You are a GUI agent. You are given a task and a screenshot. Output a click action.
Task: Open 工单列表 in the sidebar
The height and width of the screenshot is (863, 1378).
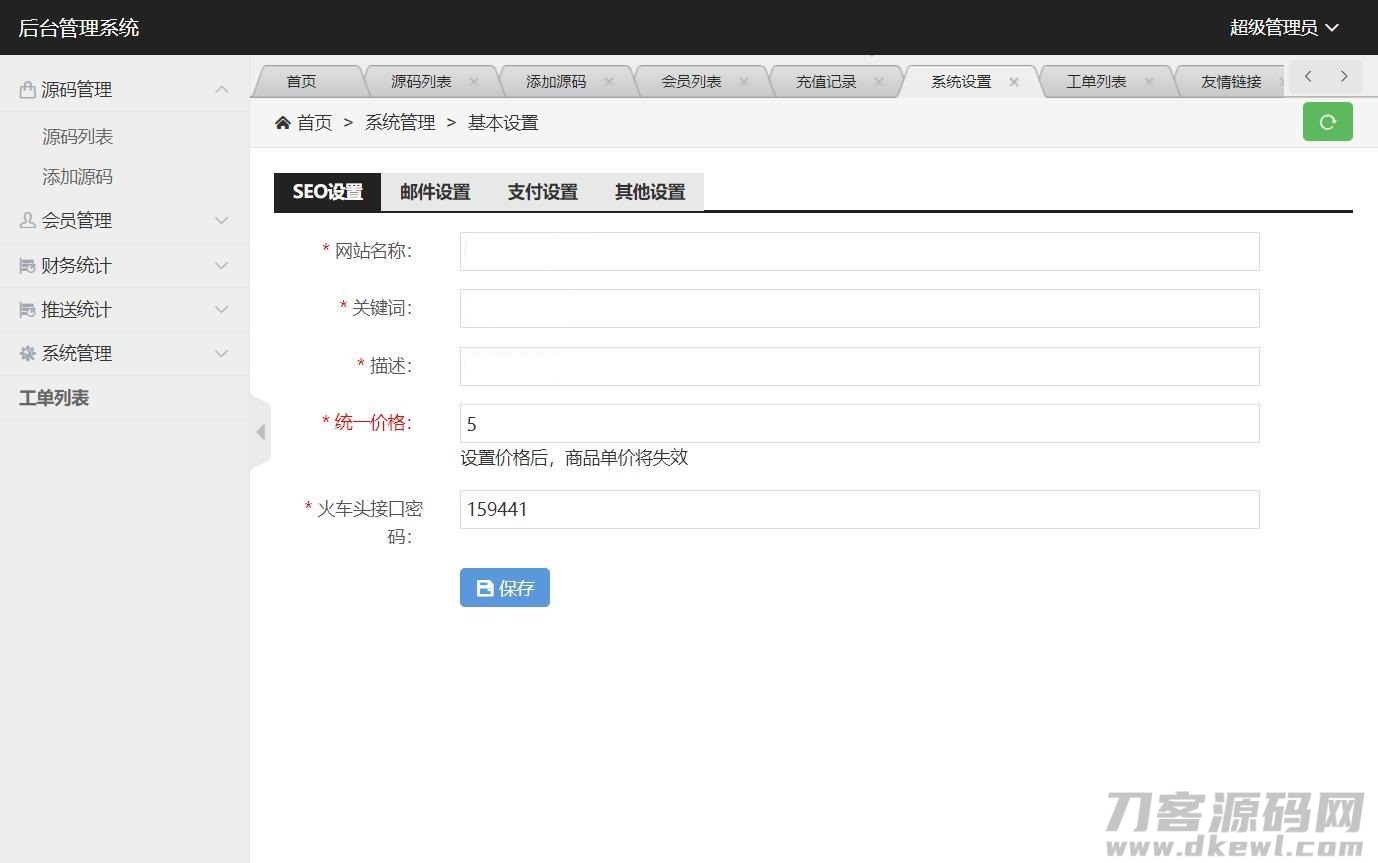click(x=54, y=398)
